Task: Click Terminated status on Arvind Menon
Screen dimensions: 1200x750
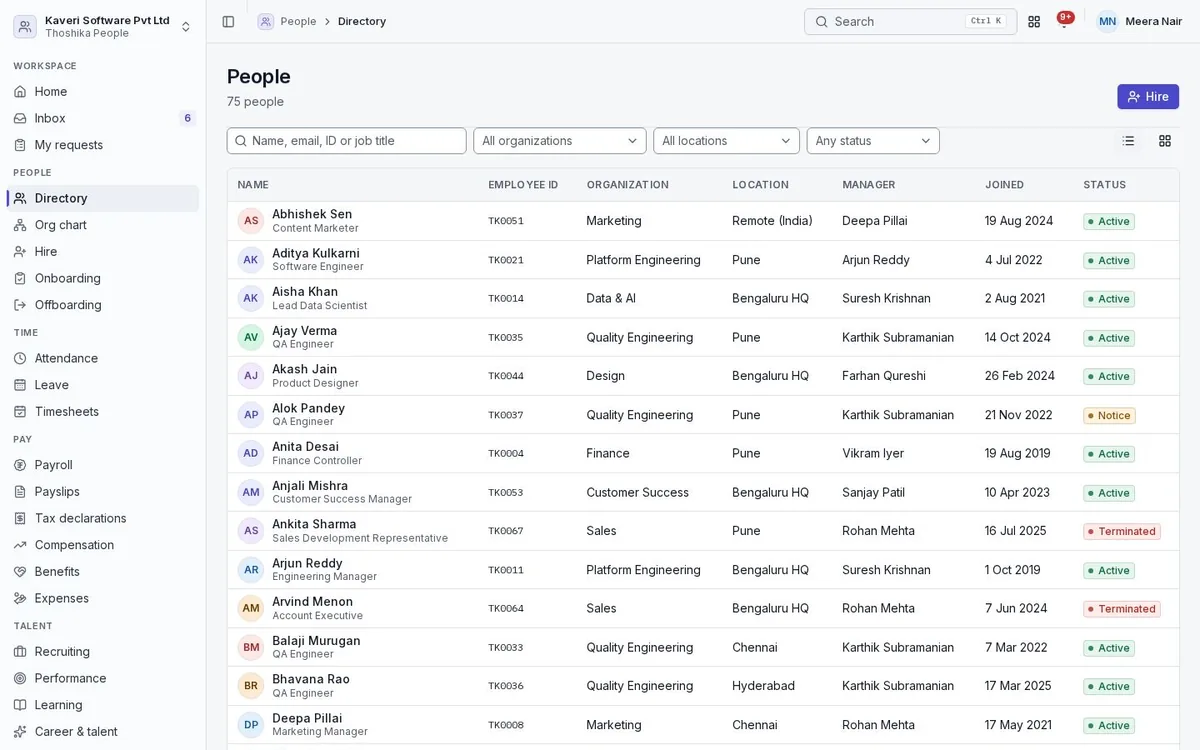Action: point(1122,609)
